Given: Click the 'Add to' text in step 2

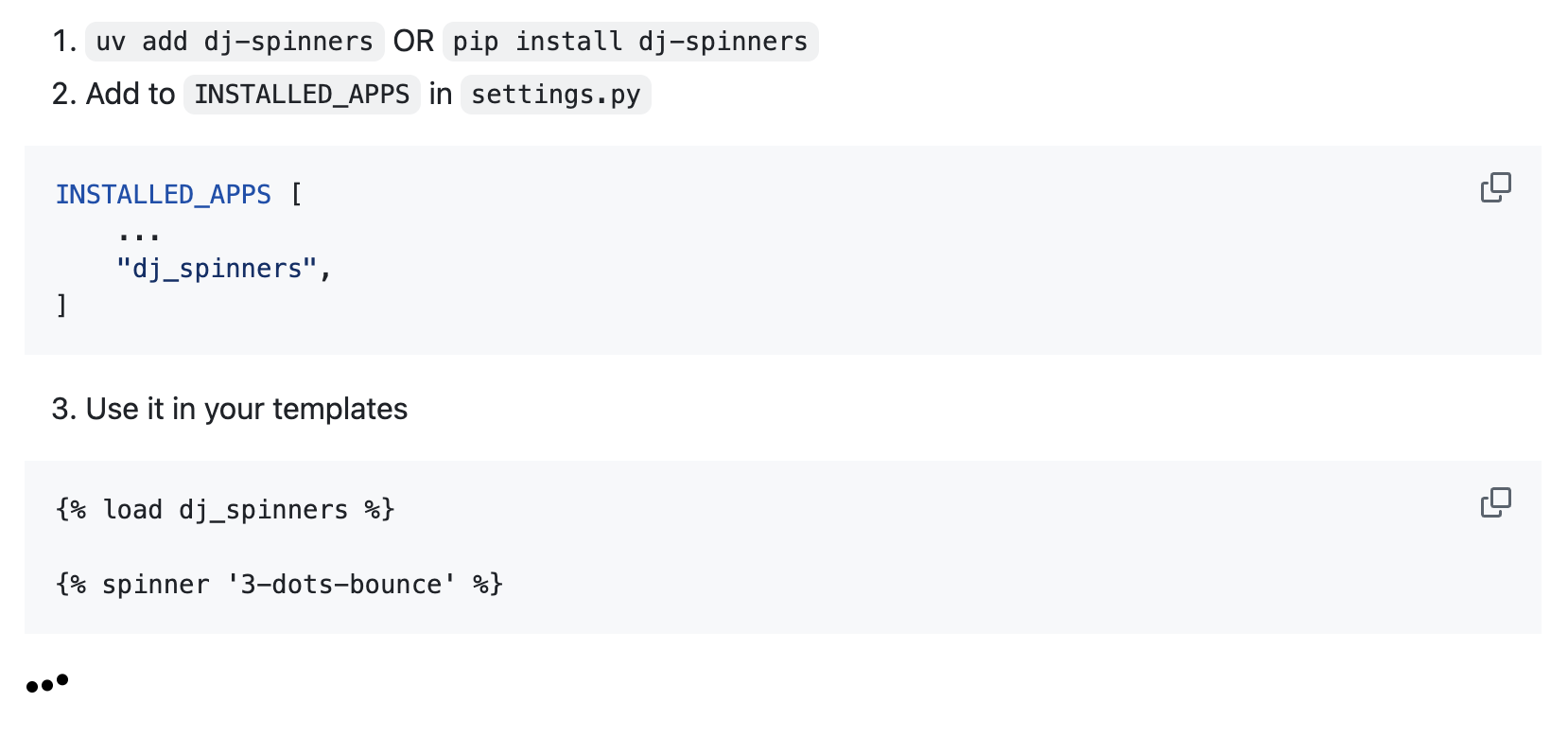Looking at the screenshot, I should pos(131,95).
